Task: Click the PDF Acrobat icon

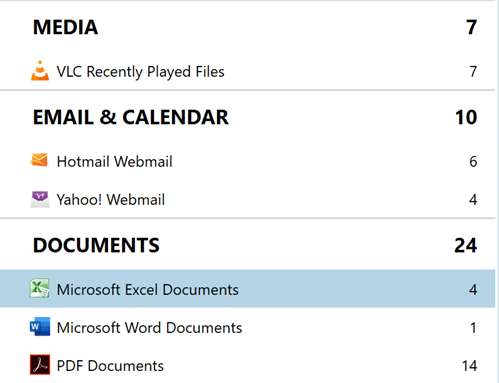Action: (x=40, y=365)
